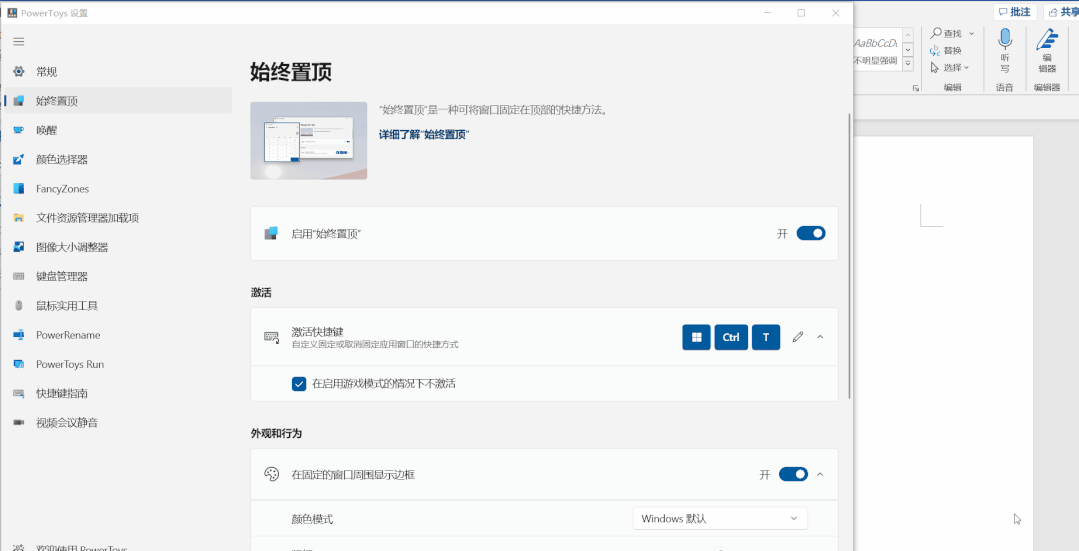
Task: Open Word's 查找 dropdown arrow
Action: click(x=972, y=33)
